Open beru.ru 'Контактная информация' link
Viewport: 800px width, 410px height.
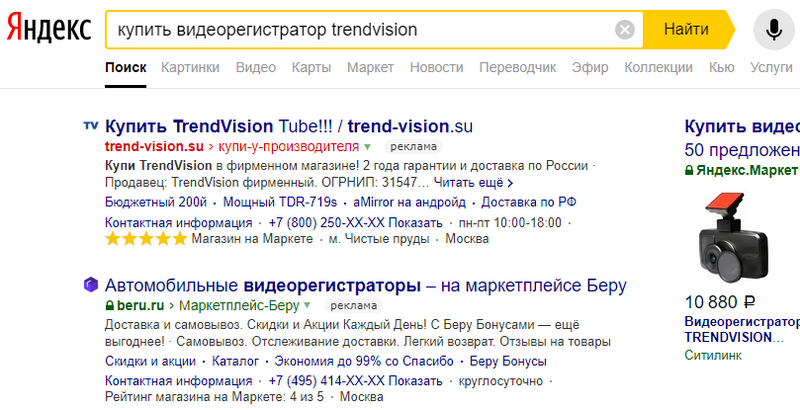pos(179,381)
